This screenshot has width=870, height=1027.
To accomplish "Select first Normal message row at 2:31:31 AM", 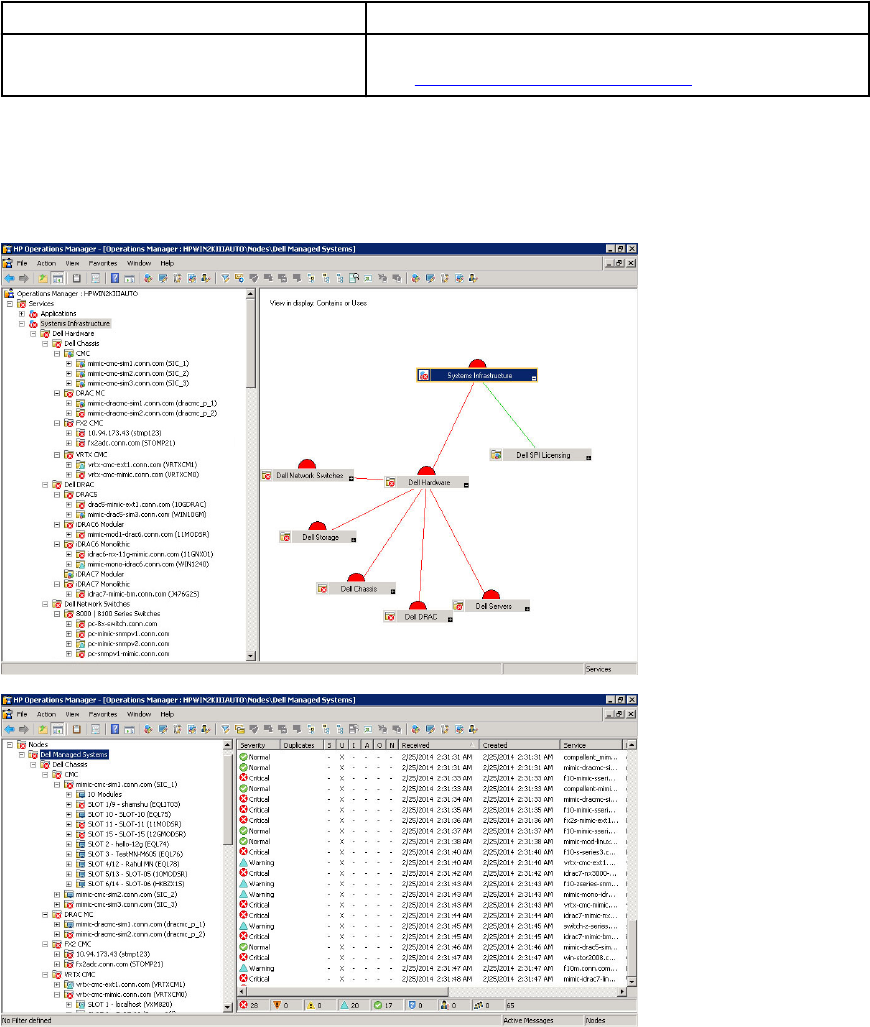I will point(432,757).
